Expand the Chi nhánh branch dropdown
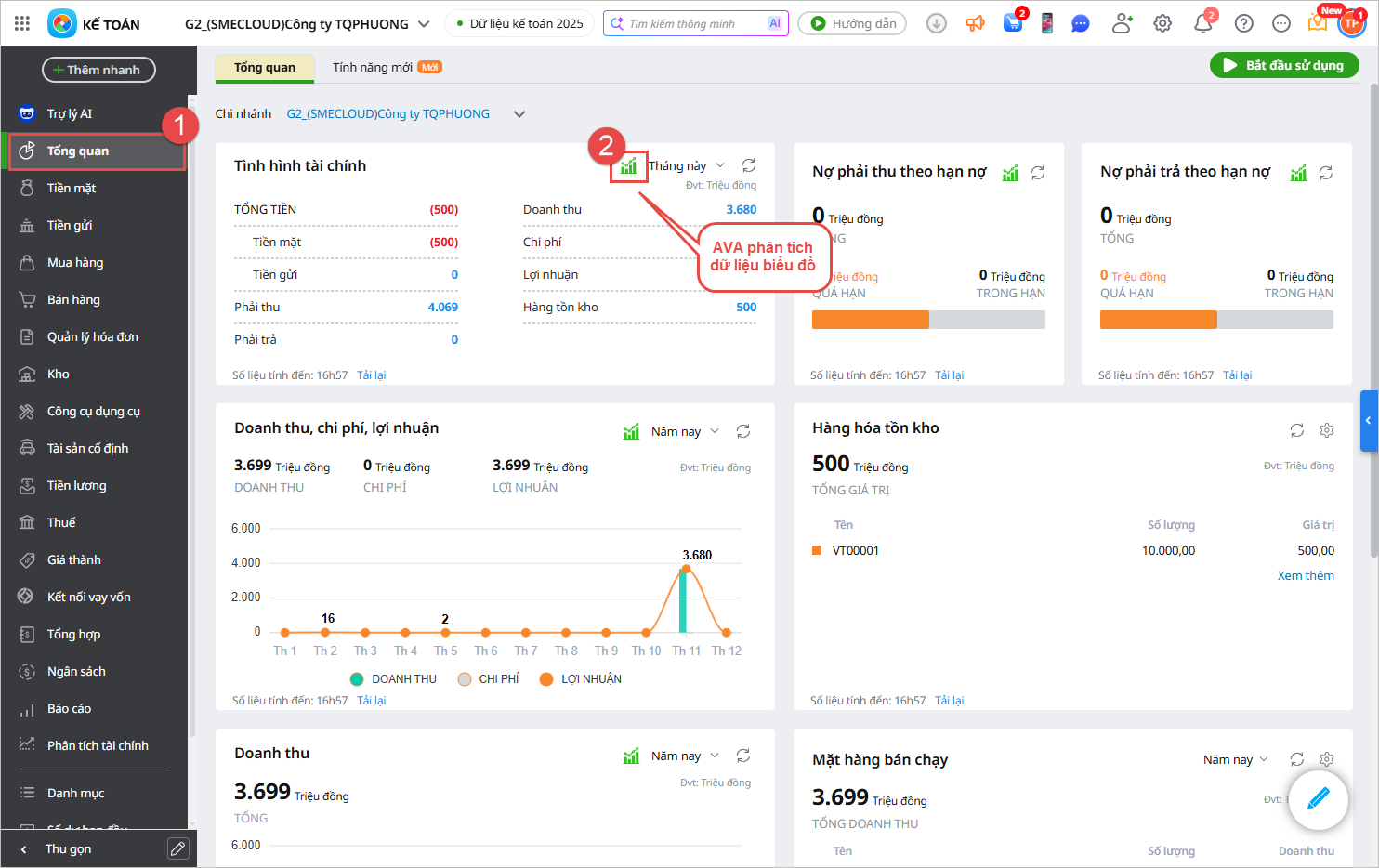This screenshot has width=1379, height=868. [x=519, y=114]
